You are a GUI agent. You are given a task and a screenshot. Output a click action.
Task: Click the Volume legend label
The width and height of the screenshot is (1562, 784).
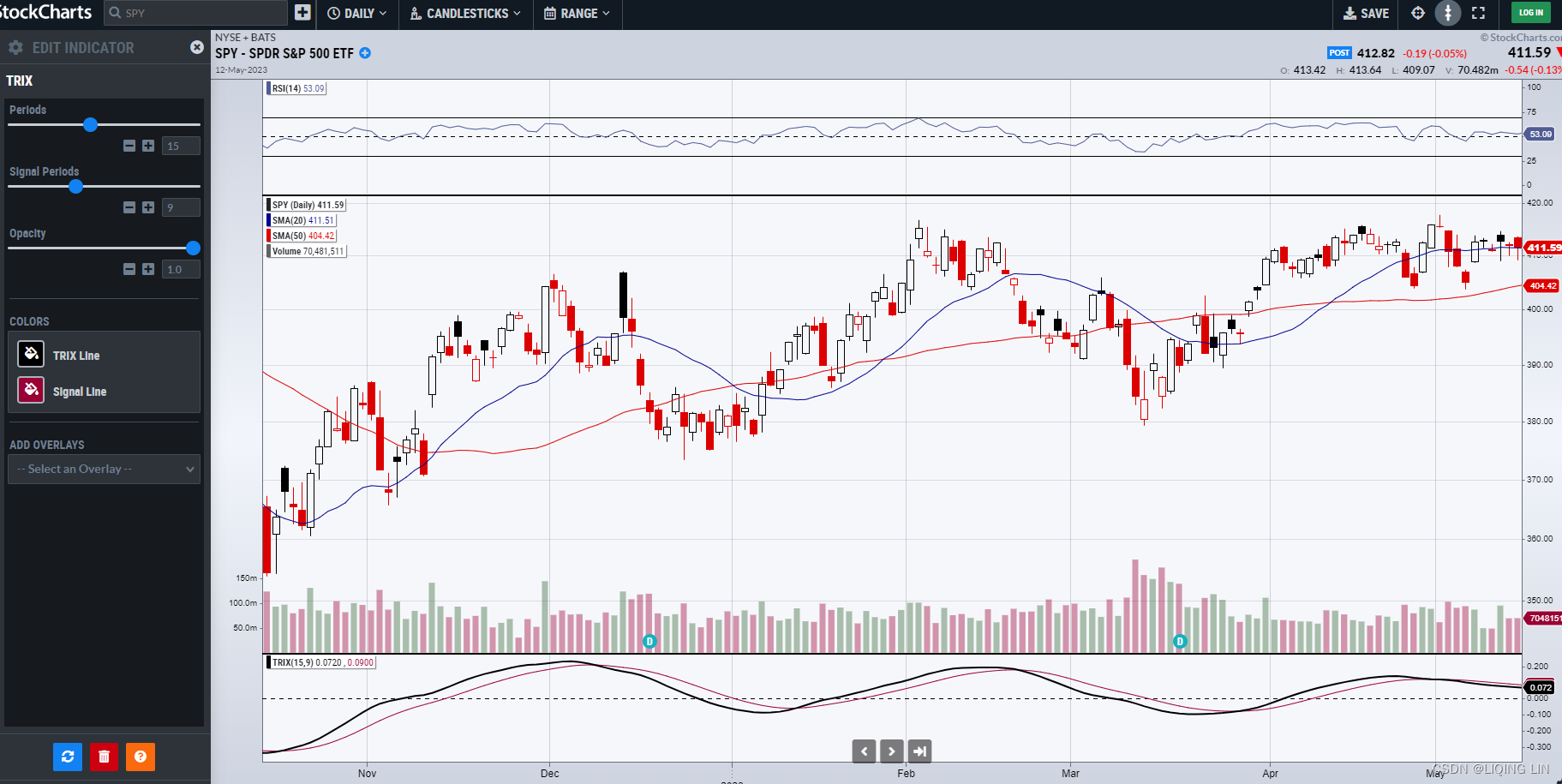308,251
